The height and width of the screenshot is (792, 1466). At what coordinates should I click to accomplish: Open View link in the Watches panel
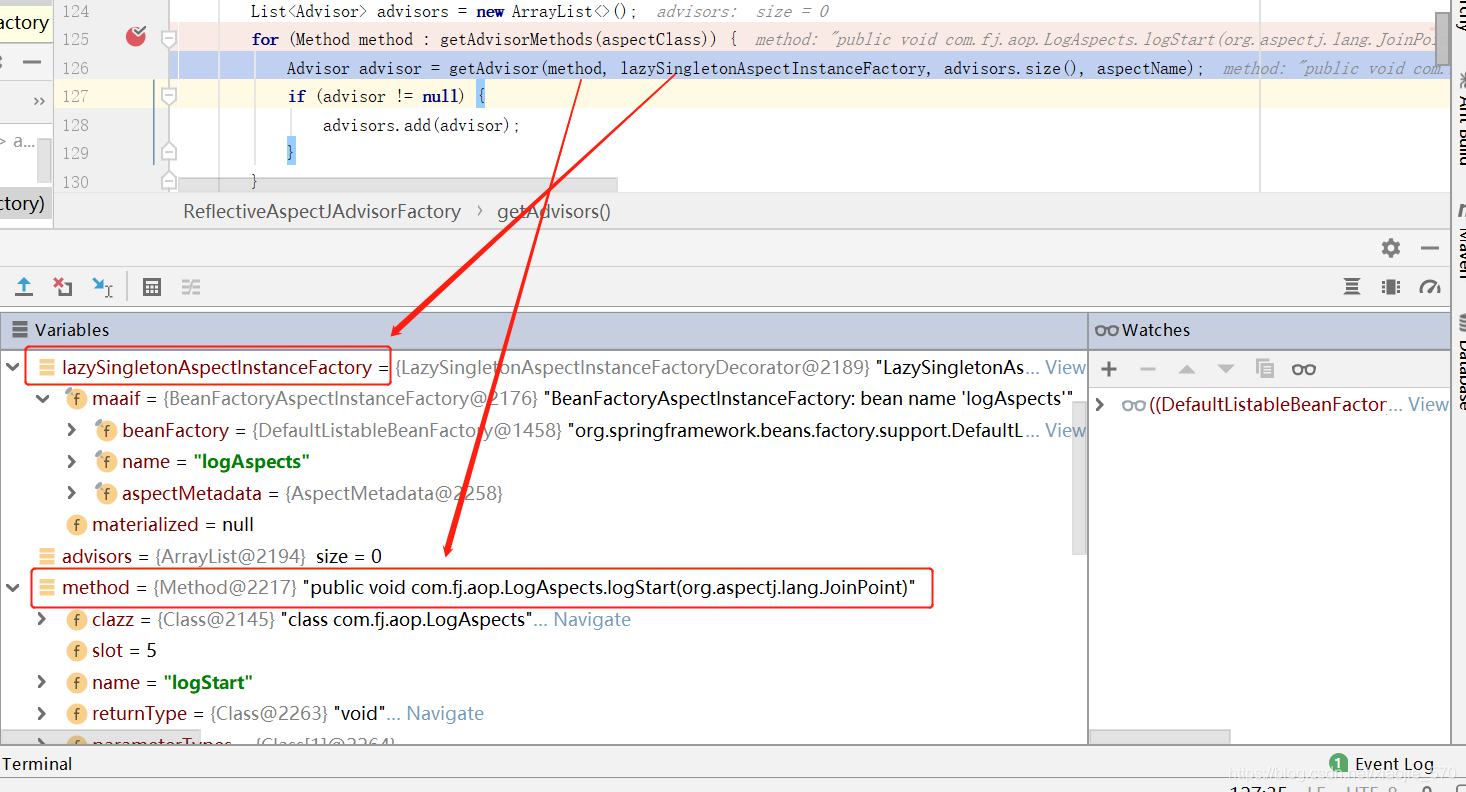point(1428,404)
